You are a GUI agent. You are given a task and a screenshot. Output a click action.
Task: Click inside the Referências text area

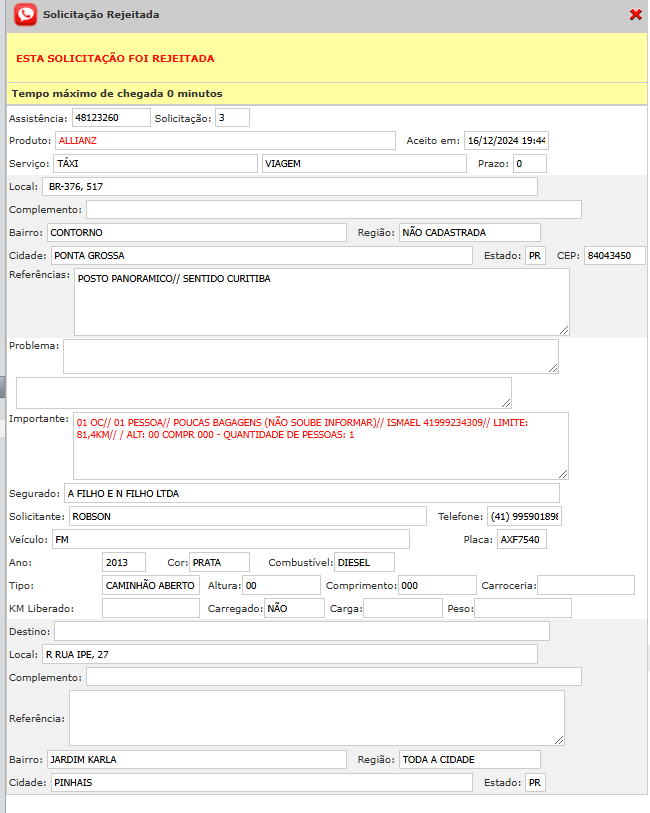(x=320, y=302)
